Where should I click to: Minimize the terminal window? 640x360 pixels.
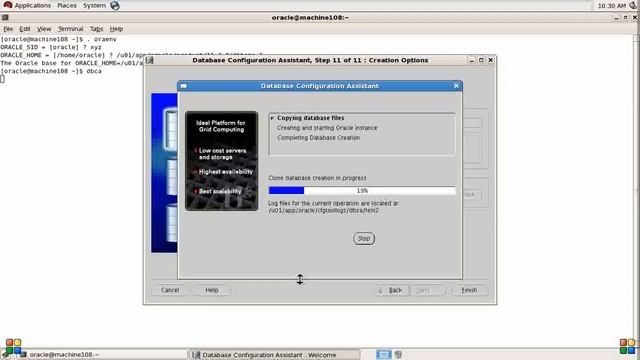click(x=616, y=18)
